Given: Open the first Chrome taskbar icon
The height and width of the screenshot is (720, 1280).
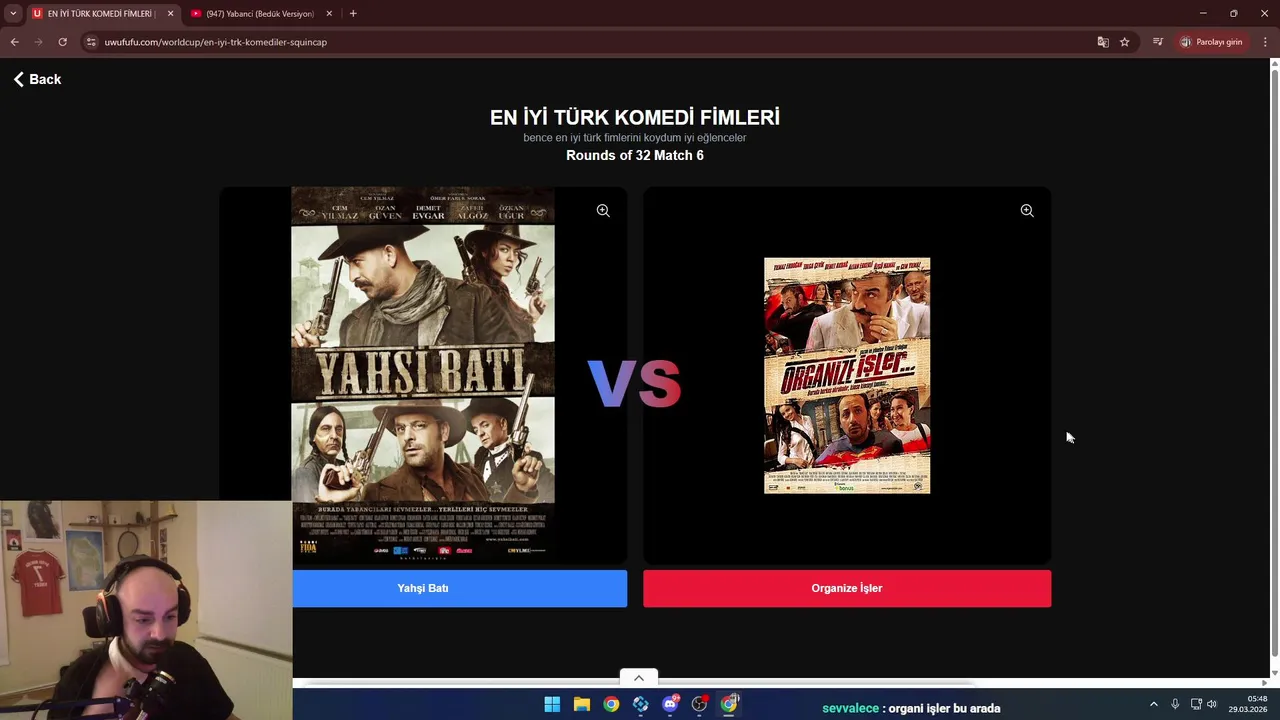Looking at the screenshot, I should (x=611, y=704).
